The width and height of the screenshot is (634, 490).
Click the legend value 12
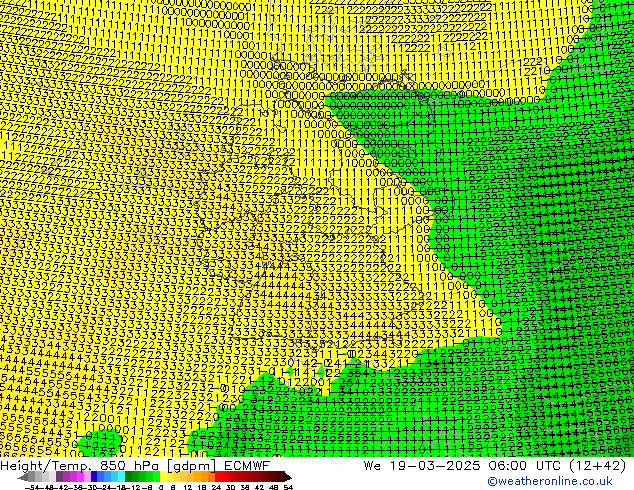[x=188, y=487]
